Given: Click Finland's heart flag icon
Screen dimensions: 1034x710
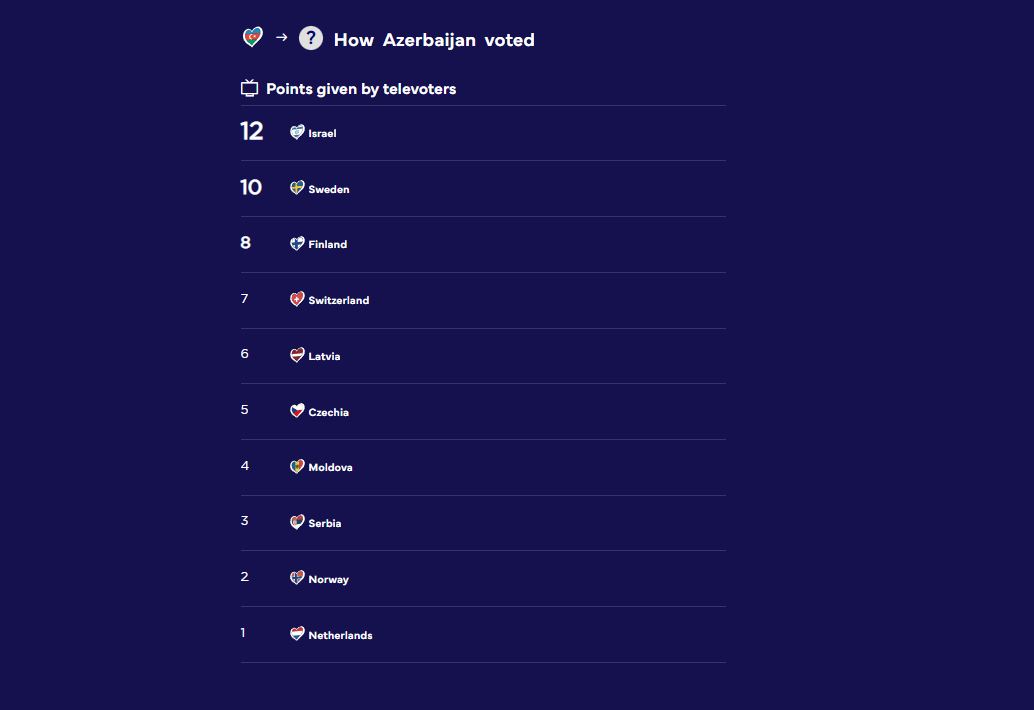Looking at the screenshot, I should [297, 243].
